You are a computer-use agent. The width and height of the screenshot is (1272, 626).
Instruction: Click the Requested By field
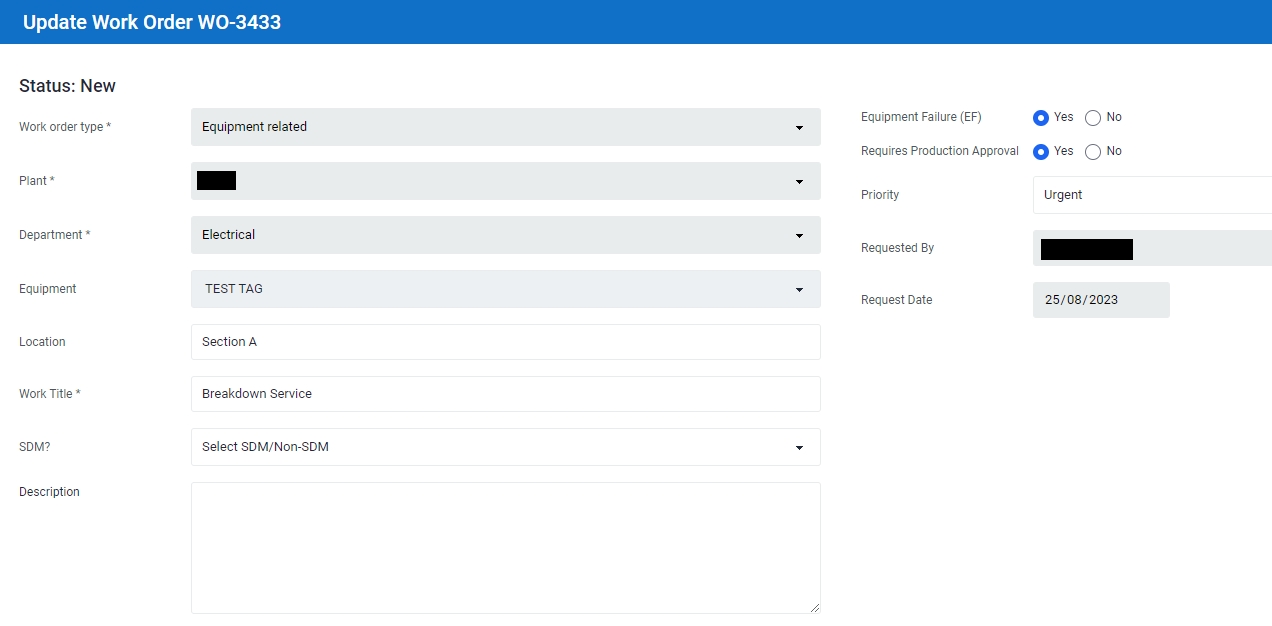[x=1152, y=248]
